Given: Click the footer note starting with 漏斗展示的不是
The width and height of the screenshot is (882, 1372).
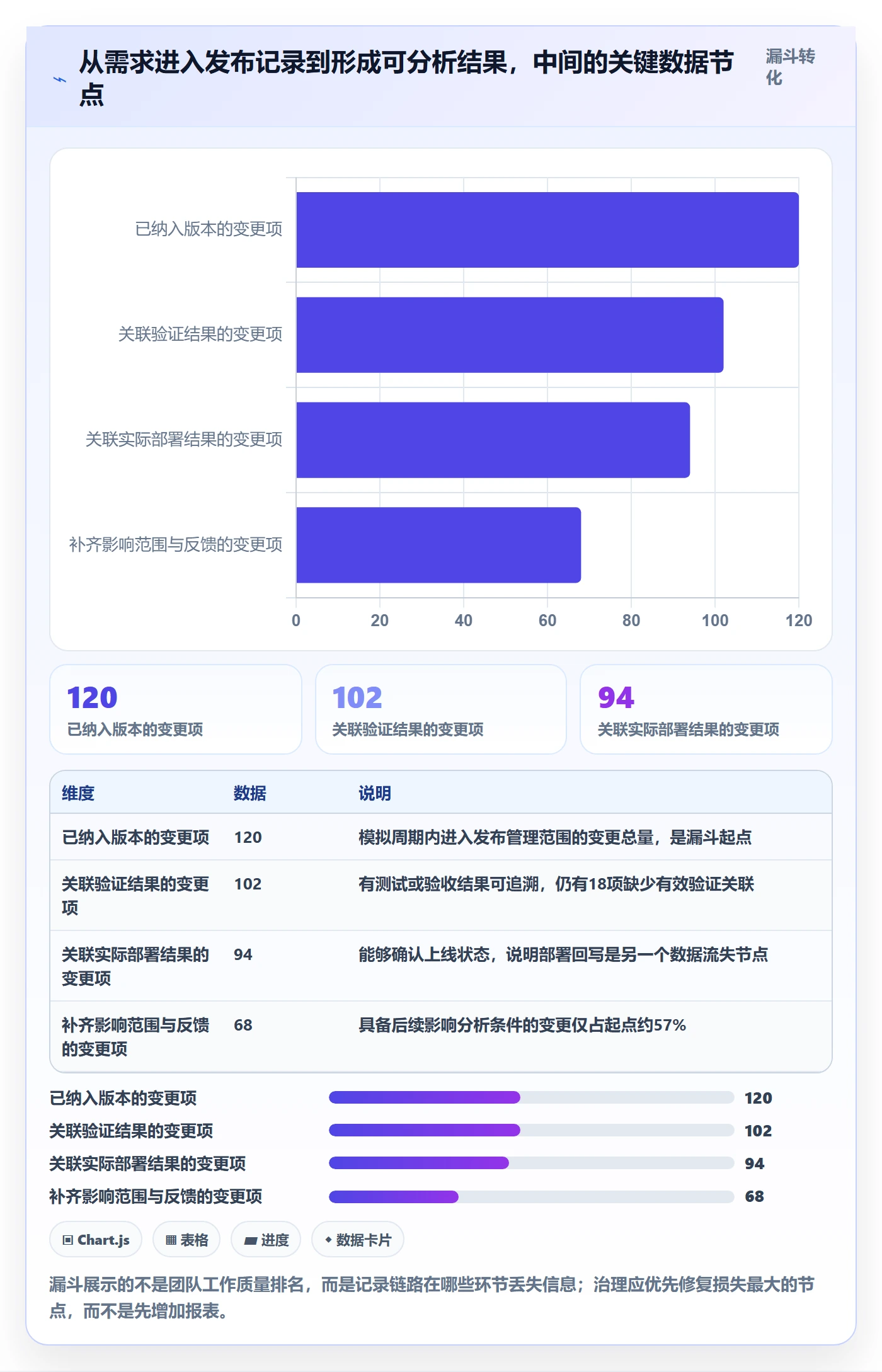Looking at the screenshot, I should click(x=432, y=1297).
